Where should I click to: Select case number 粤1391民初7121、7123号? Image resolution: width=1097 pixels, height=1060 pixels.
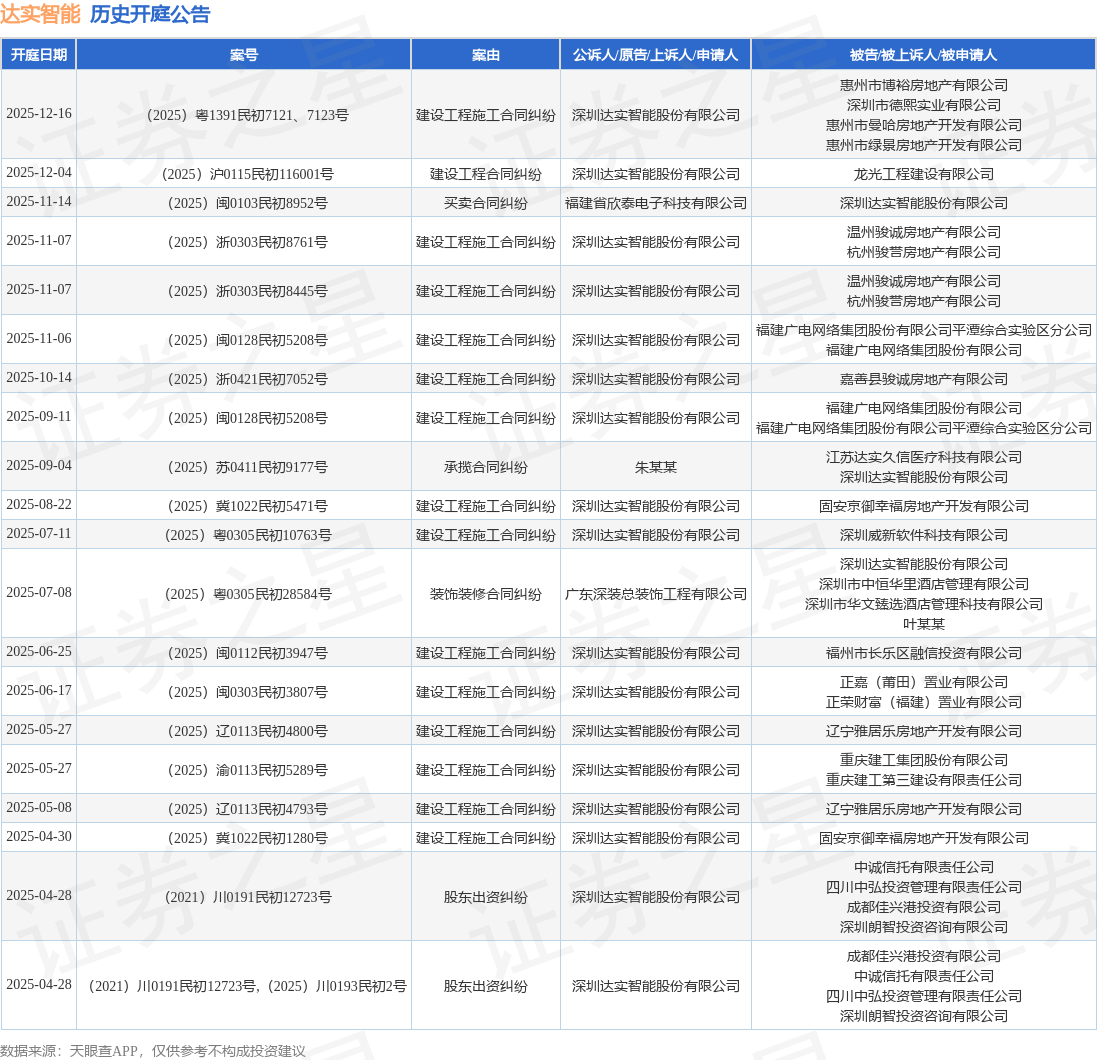tap(247, 115)
